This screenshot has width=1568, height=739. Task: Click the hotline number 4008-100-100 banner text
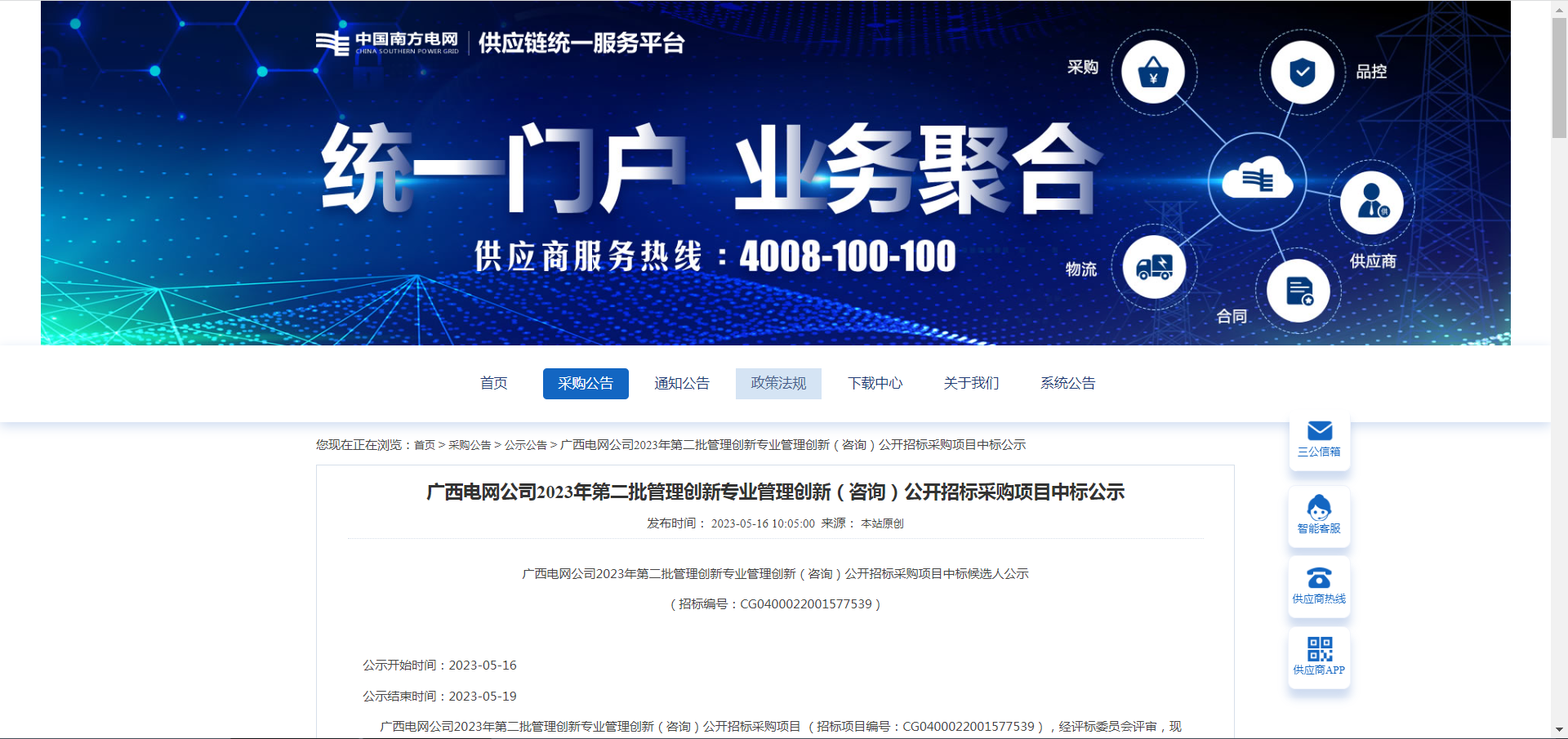pyautogui.click(x=848, y=256)
